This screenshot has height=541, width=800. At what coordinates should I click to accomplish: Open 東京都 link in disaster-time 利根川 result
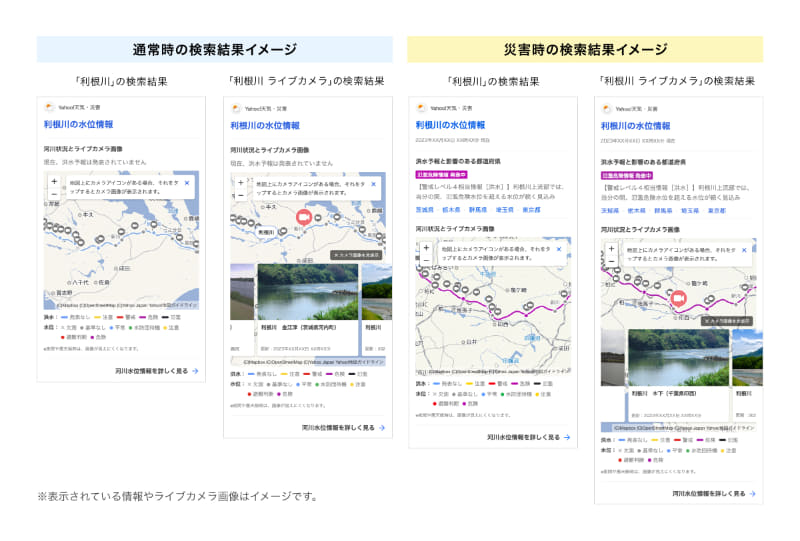coord(531,210)
